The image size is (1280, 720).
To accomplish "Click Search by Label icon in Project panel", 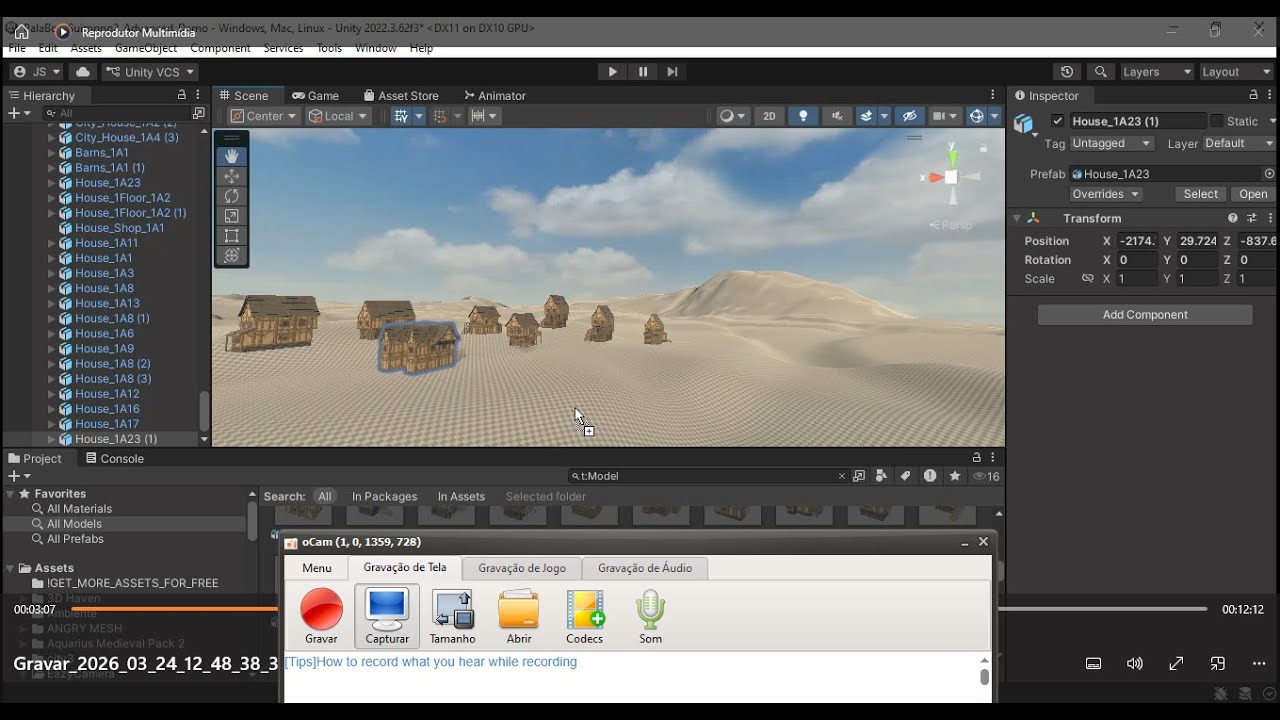I will pos(905,476).
